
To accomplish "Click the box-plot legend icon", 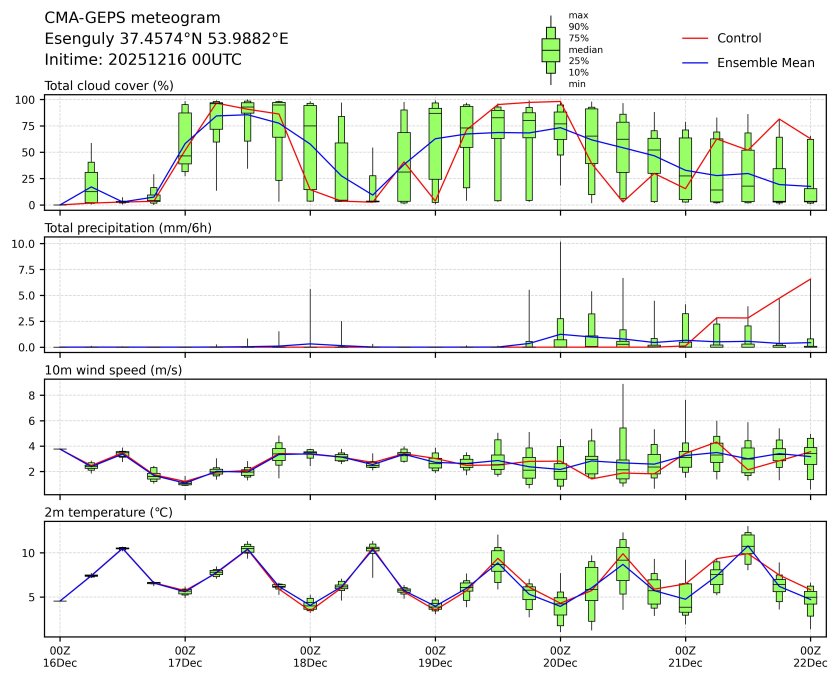I will [550, 49].
